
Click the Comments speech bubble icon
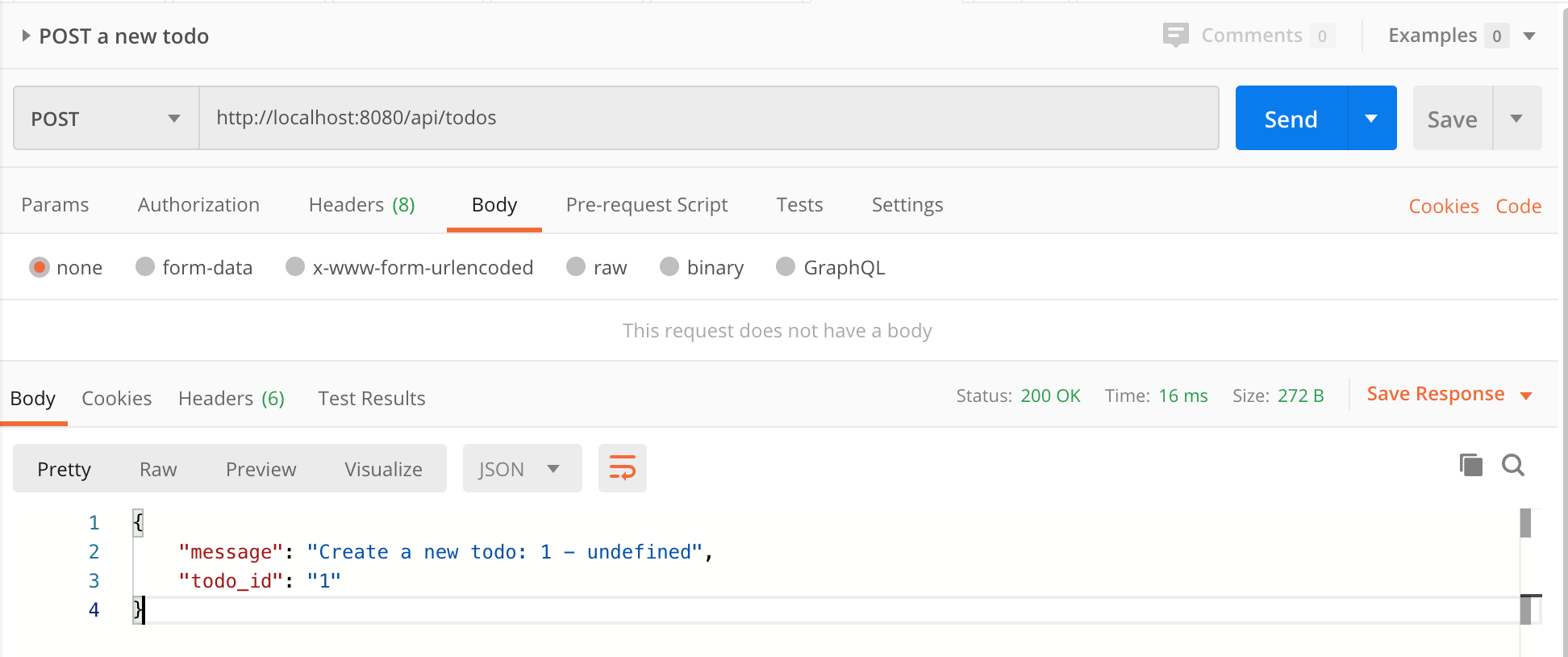pos(1175,36)
